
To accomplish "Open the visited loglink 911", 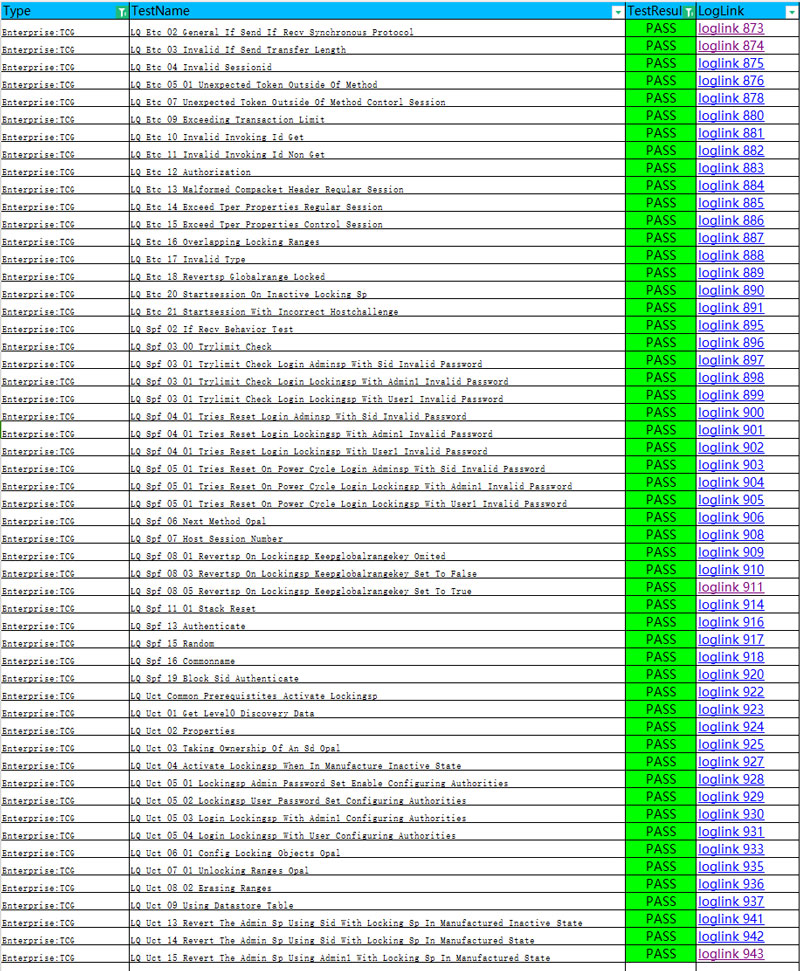I will coord(731,587).
